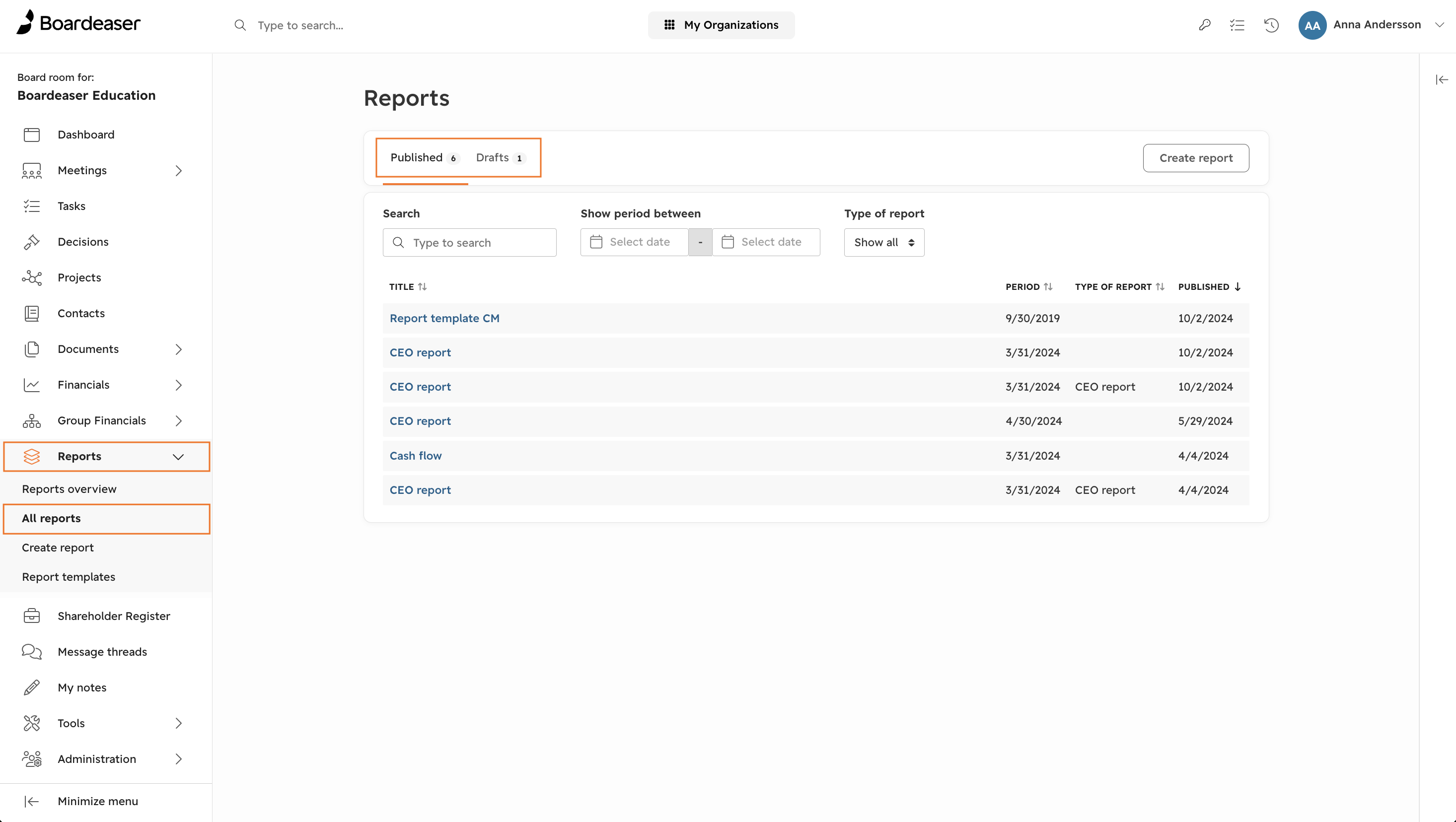The width and height of the screenshot is (1456, 822).
Task: Click the start Select date field
Action: [x=634, y=242]
